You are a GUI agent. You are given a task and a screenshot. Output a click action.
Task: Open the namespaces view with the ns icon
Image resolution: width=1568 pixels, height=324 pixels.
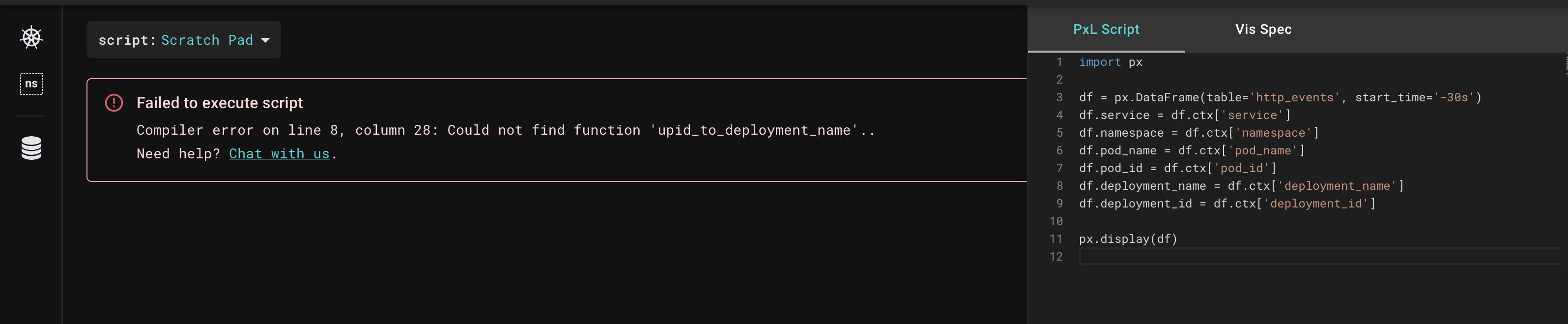click(x=32, y=84)
